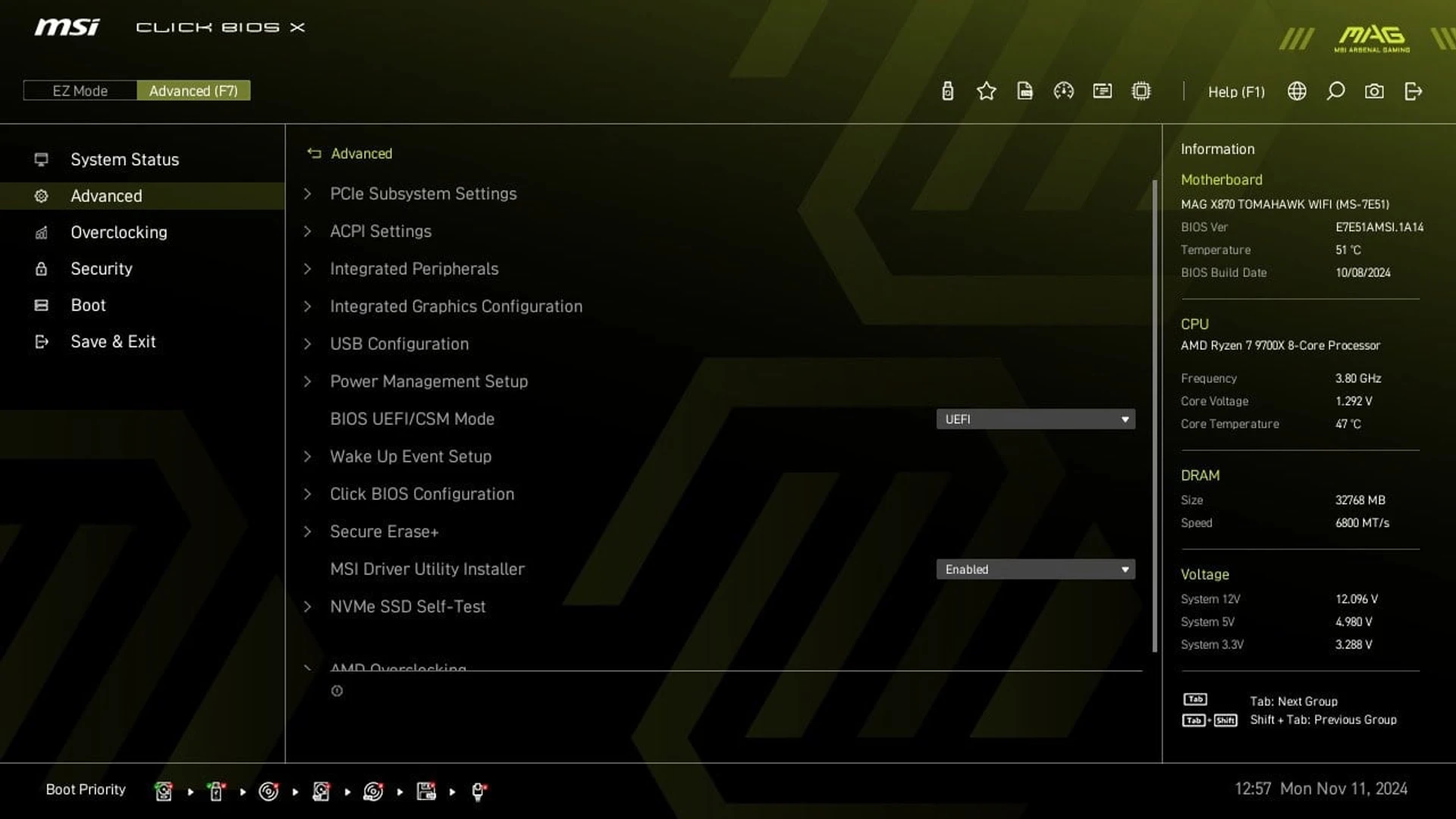Select second boot device USB key icon
This screenshot has width=1456, height=819.
pos(216,791)
